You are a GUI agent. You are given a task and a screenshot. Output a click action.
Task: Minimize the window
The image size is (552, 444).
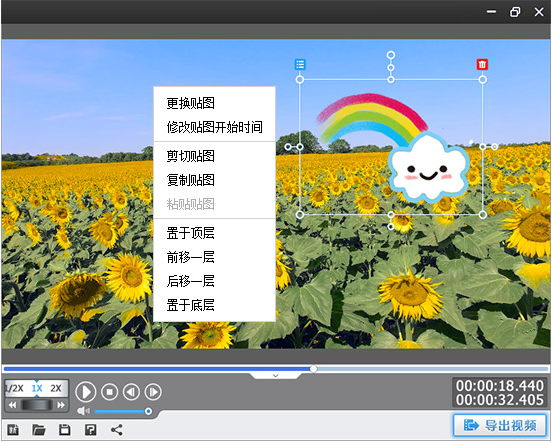pyautogui.click(x=491, y=12)
